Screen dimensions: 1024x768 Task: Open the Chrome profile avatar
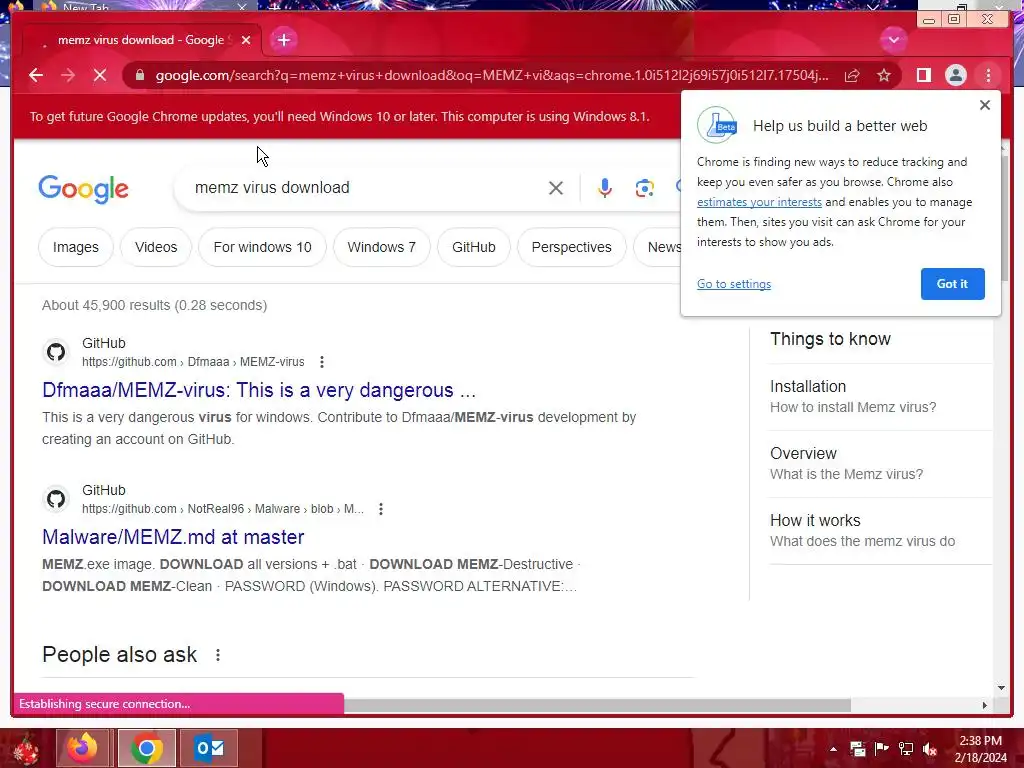[955, 75]
